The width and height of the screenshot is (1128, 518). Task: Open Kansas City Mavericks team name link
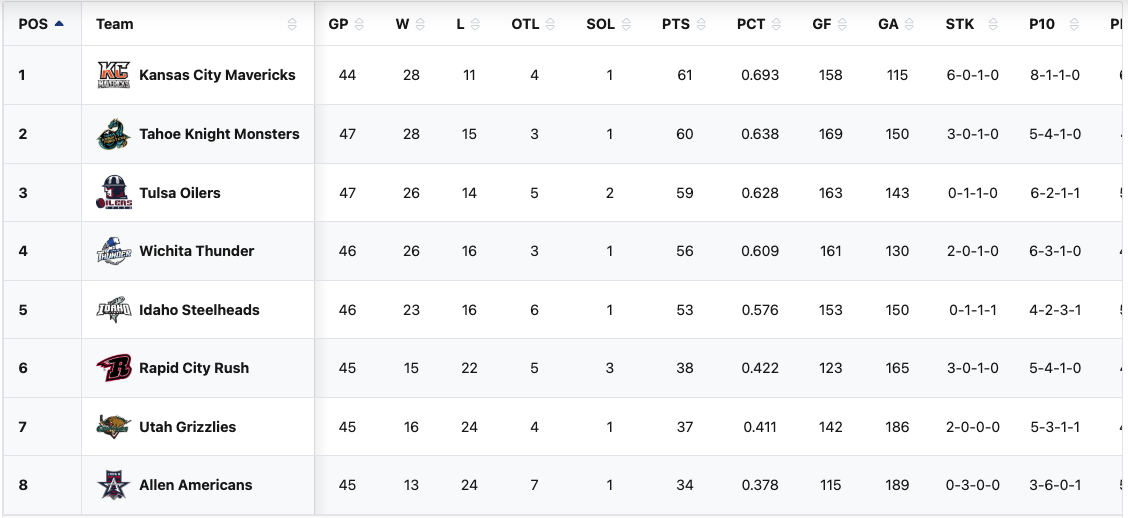217,75
